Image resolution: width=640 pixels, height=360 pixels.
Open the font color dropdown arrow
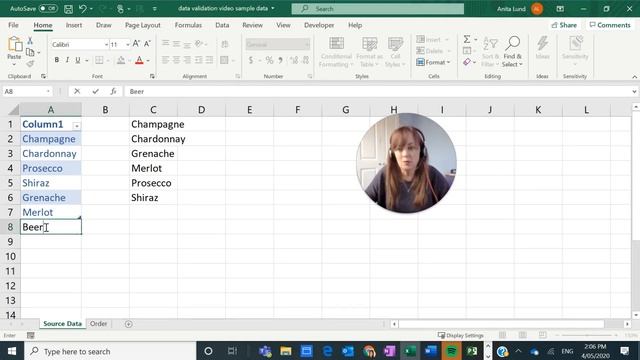(148, 61)
